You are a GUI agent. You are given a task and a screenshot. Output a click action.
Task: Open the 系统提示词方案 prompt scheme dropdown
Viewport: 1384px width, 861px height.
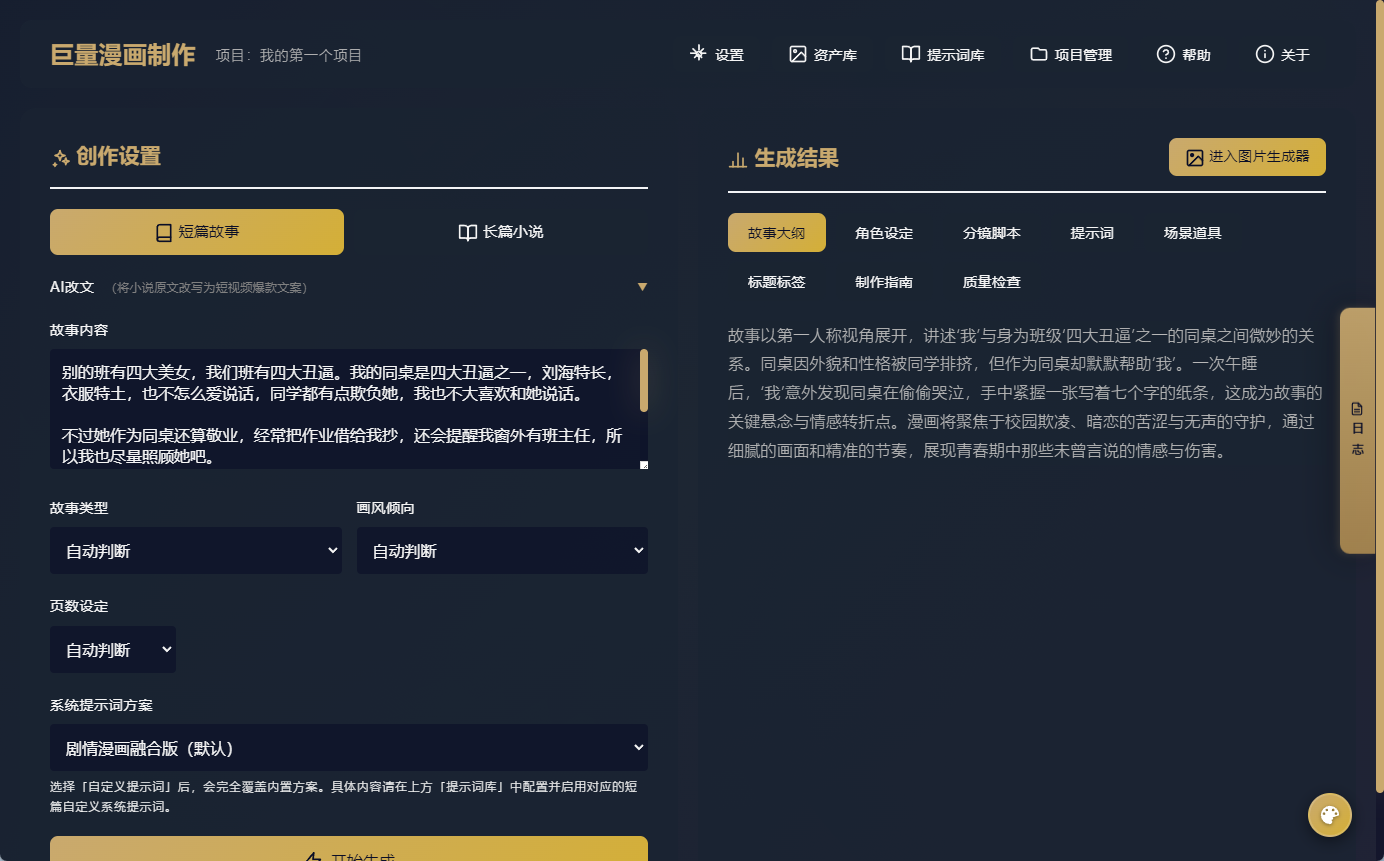click(x=348, y=747)
